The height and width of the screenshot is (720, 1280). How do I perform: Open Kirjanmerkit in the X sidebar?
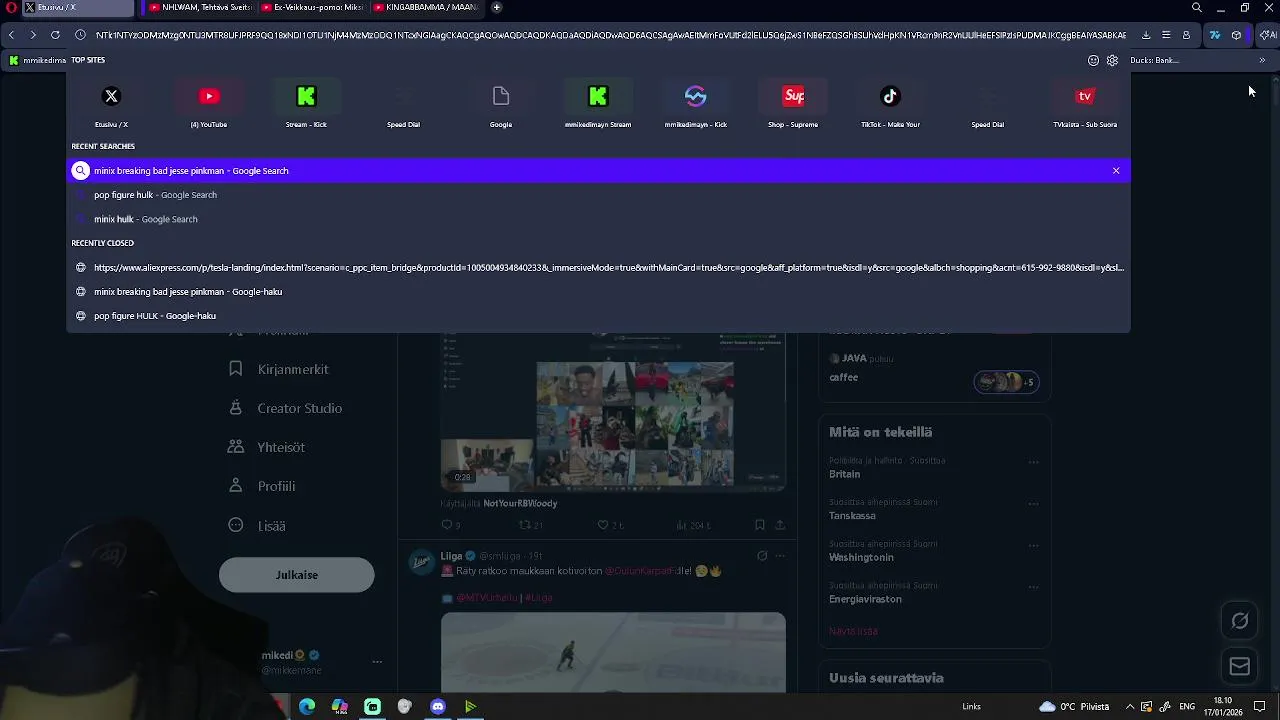click(x=279, y=369)
